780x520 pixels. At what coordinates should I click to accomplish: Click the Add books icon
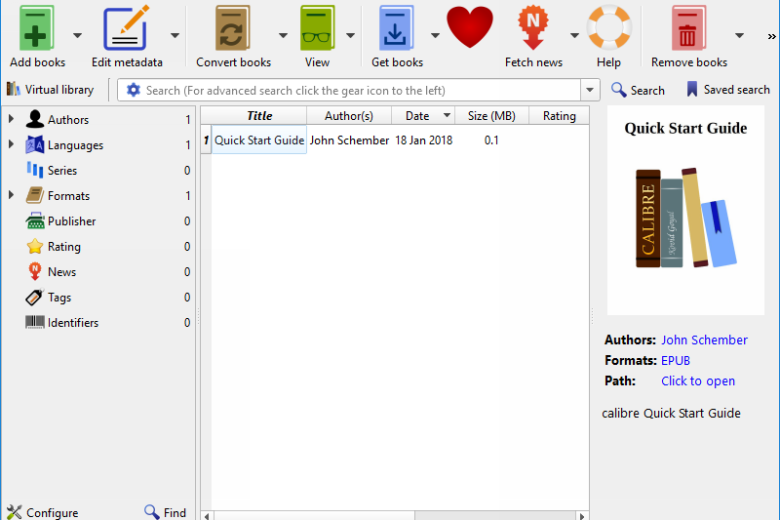coord(36,29)
